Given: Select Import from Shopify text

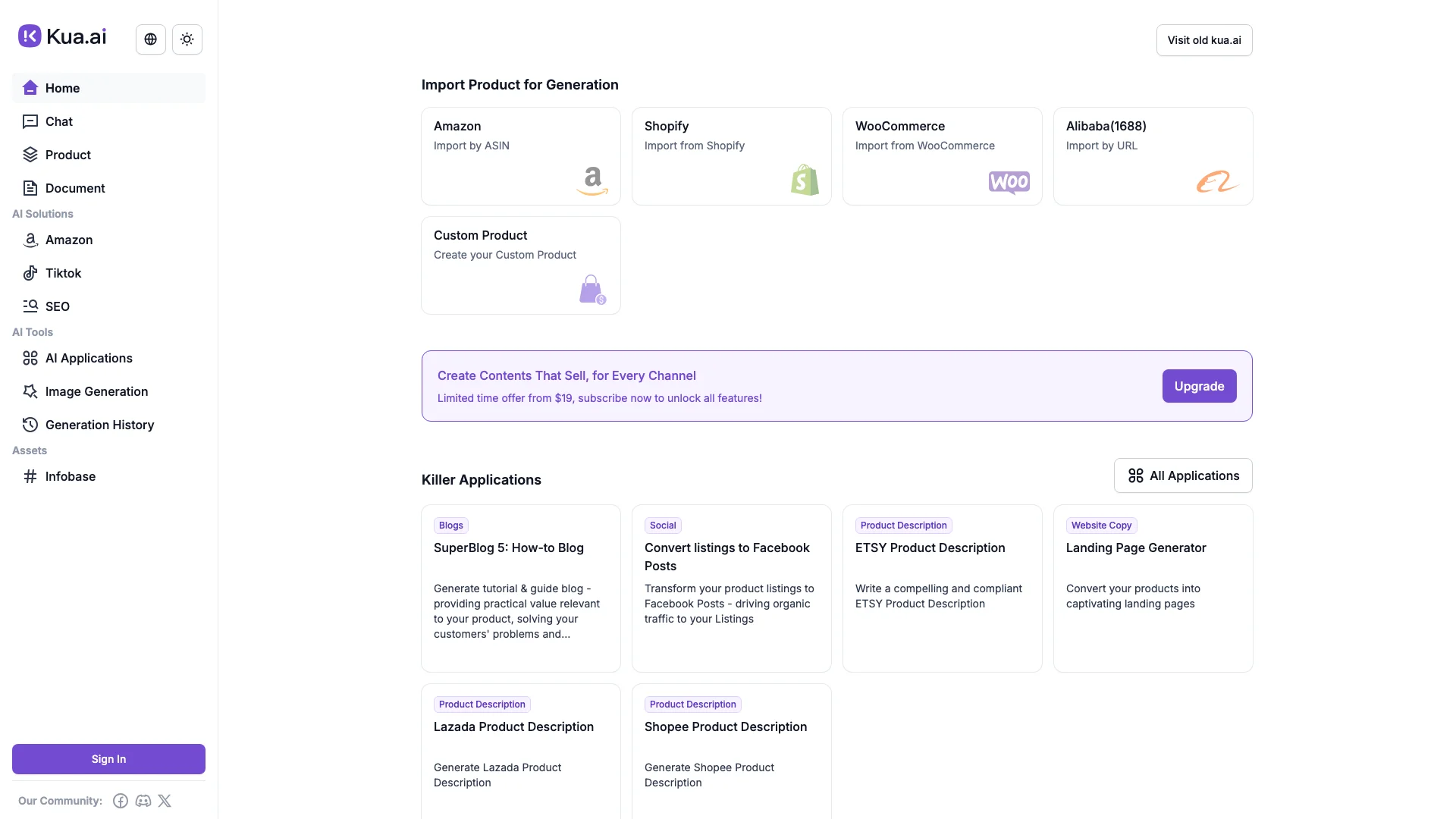Looking at the screenshot, I should click(695, 146).
